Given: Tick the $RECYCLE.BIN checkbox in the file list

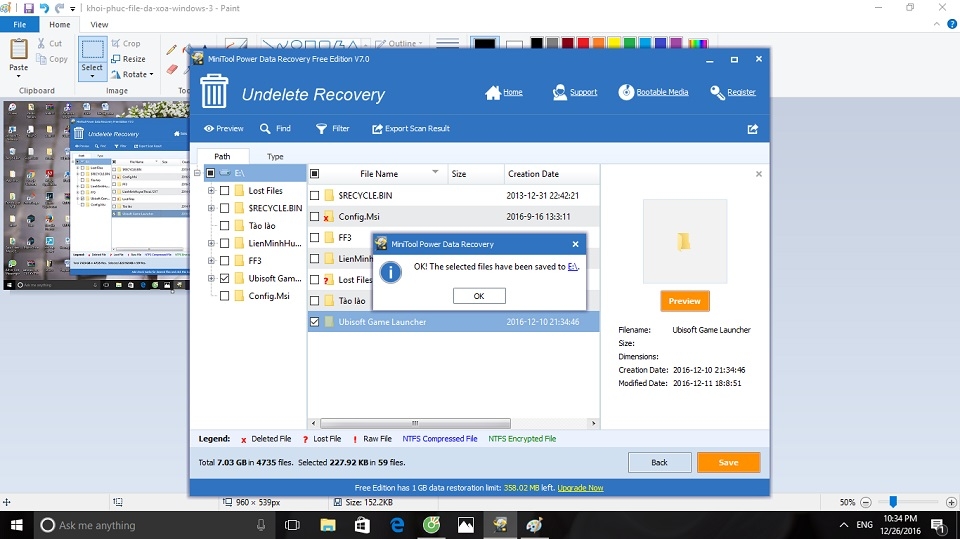Looking at the screenshot, I should point(315,195).
